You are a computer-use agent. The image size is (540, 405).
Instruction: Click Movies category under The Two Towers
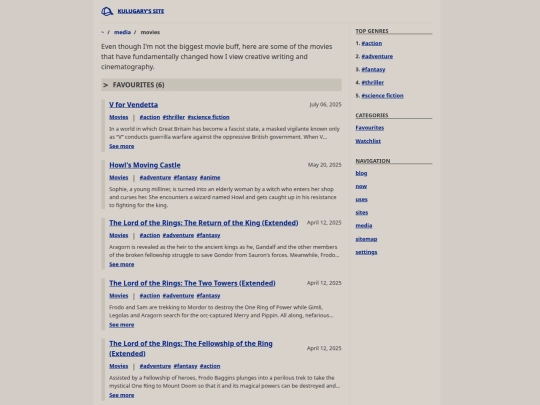pos(118,295)
